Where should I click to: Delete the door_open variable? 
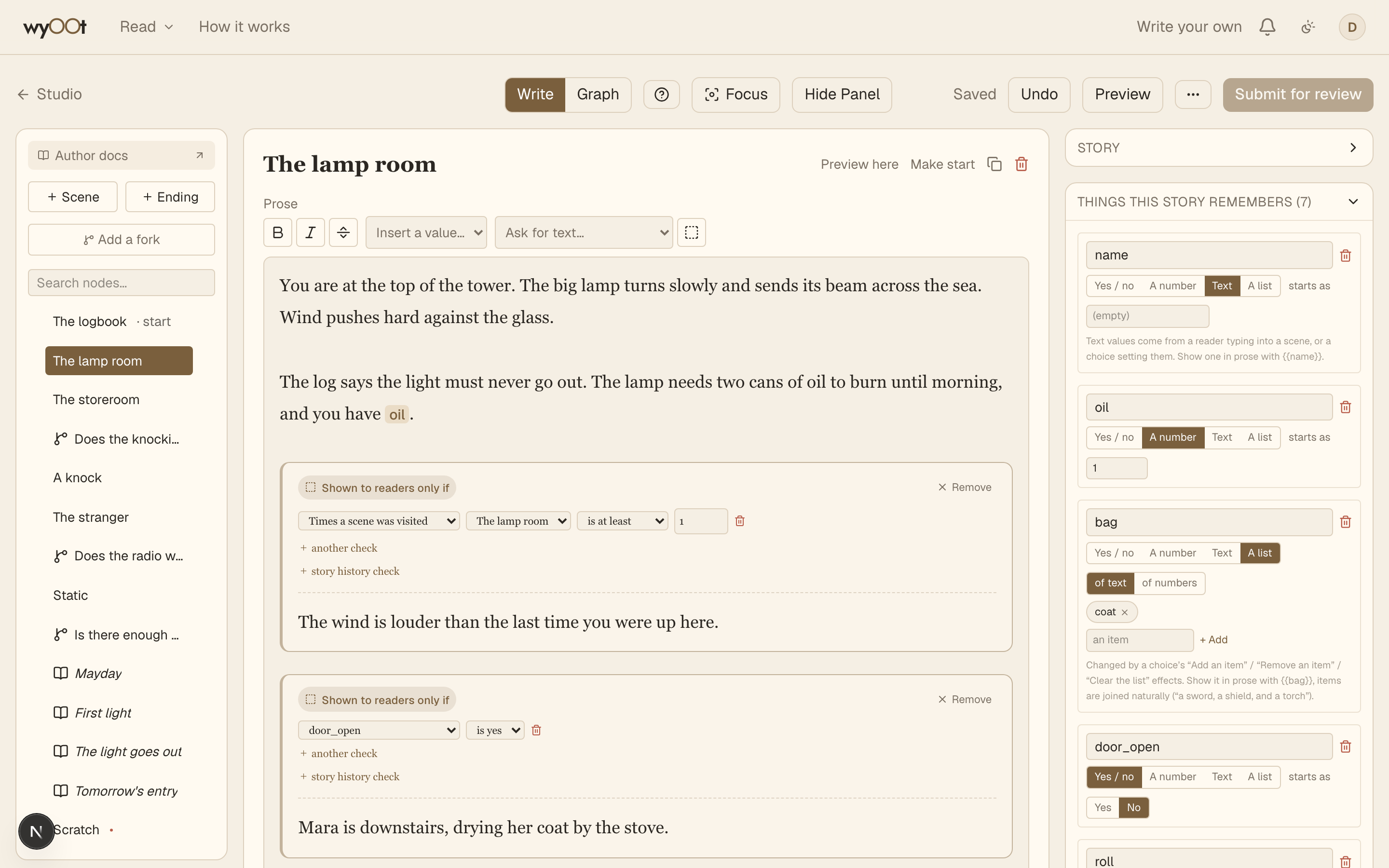(x=1346, y=746)
